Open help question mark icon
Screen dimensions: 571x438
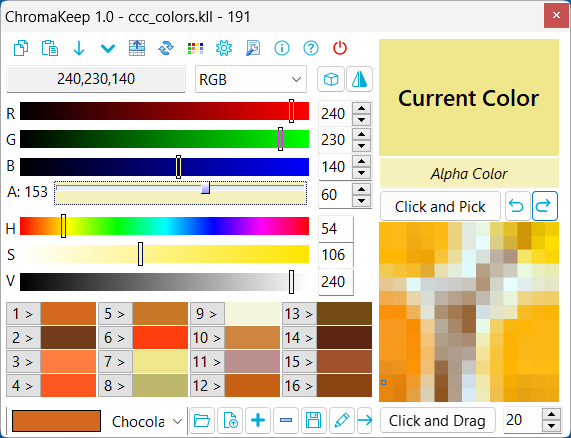[311, 48]
